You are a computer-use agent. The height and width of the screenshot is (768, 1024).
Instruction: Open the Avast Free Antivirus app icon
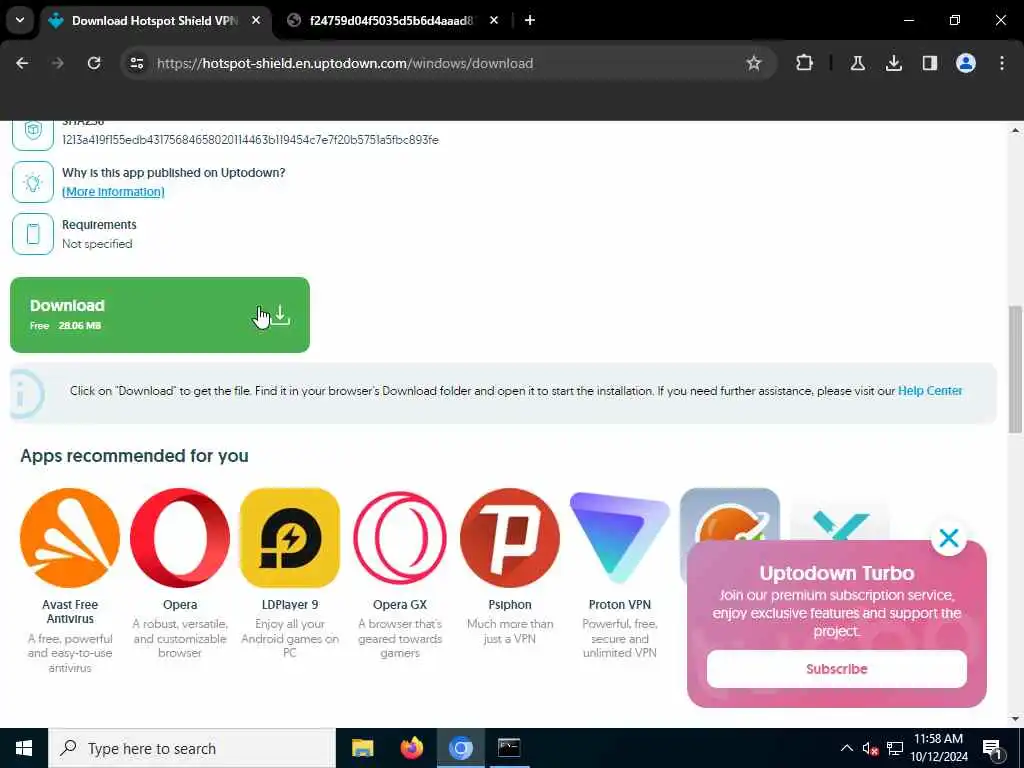coord(70,538)
